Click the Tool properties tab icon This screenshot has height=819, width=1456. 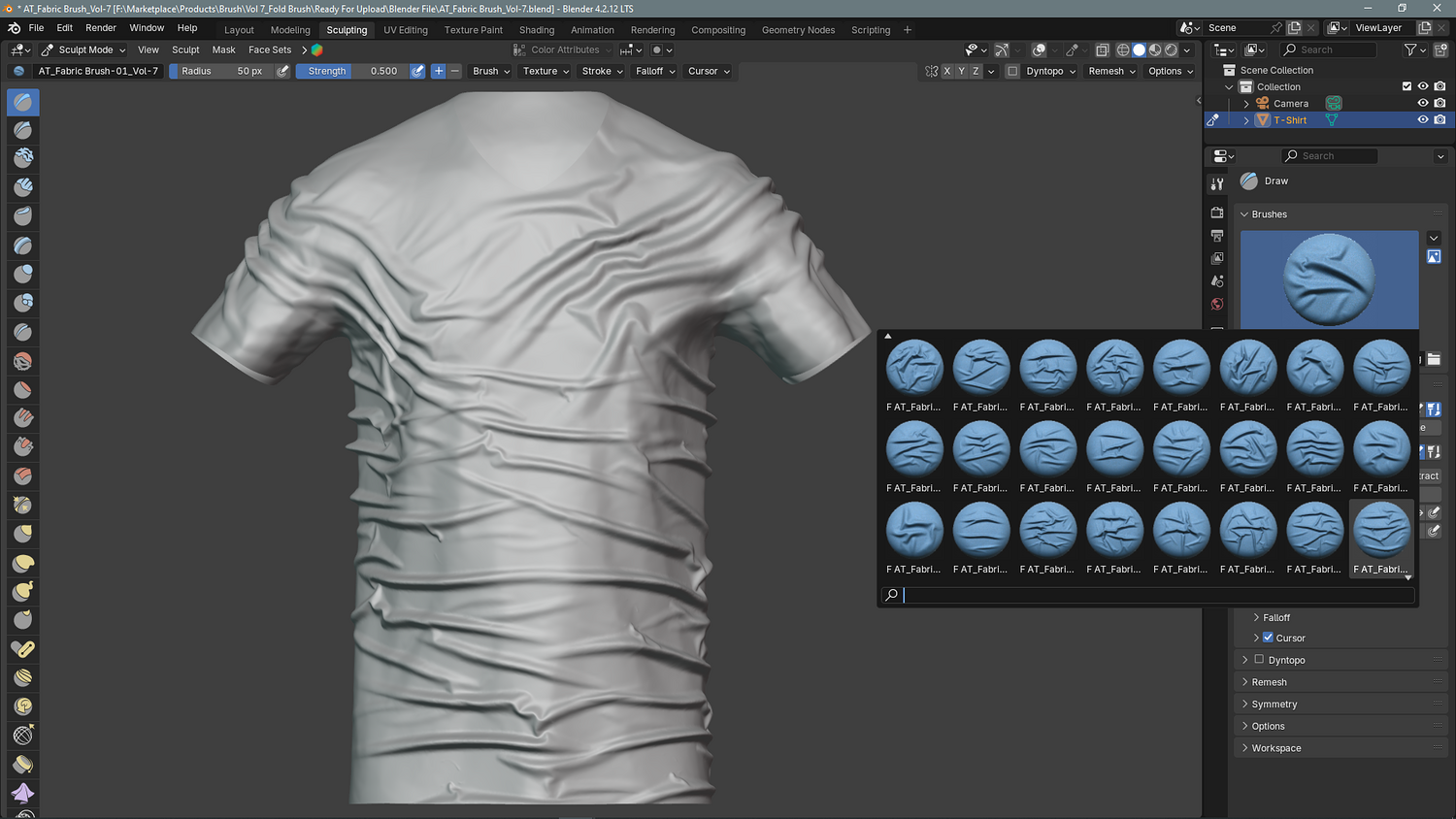pos(1217,183)
